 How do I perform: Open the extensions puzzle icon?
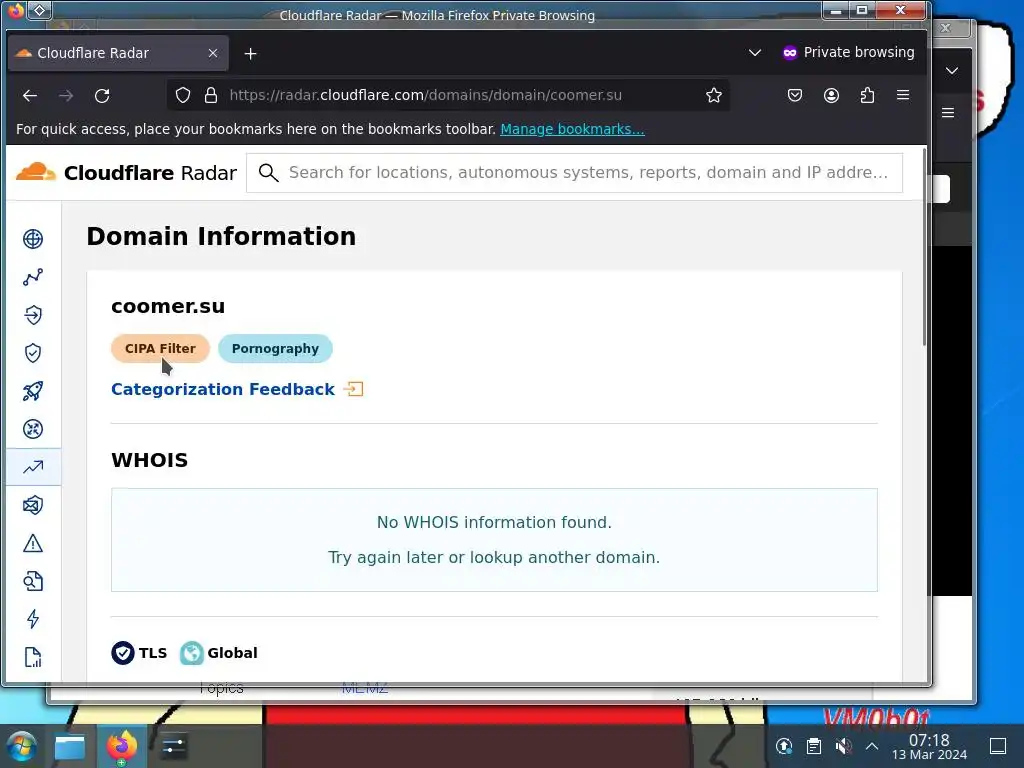tap(867, 95)
